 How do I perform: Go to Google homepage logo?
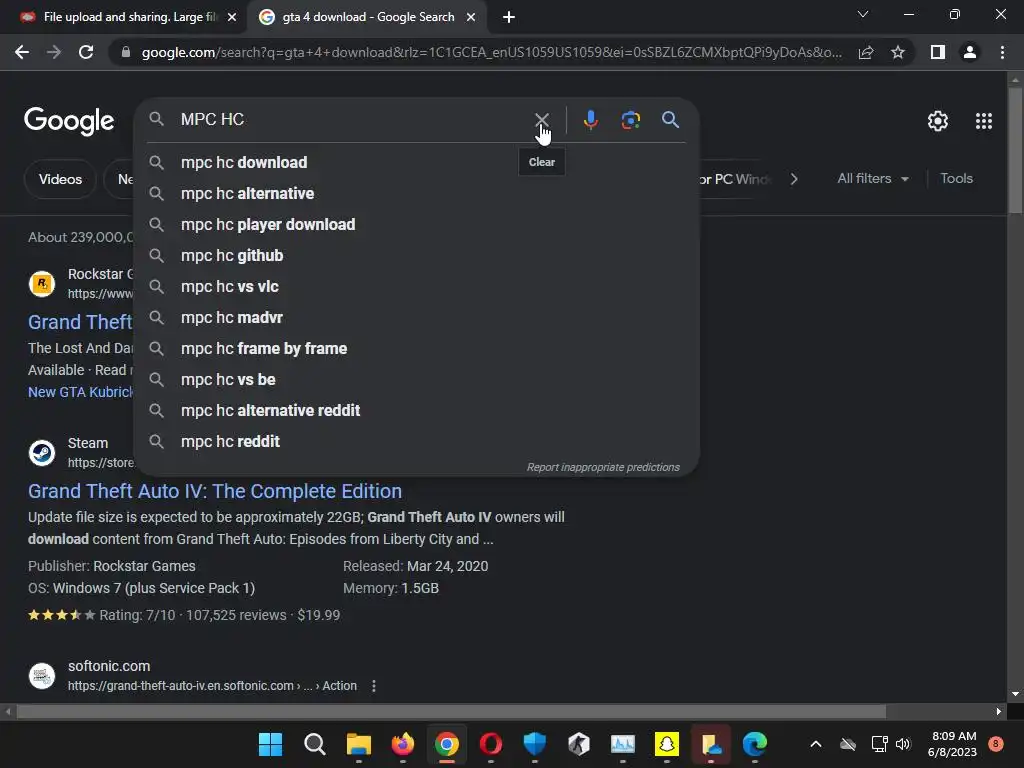click(69, 121)
